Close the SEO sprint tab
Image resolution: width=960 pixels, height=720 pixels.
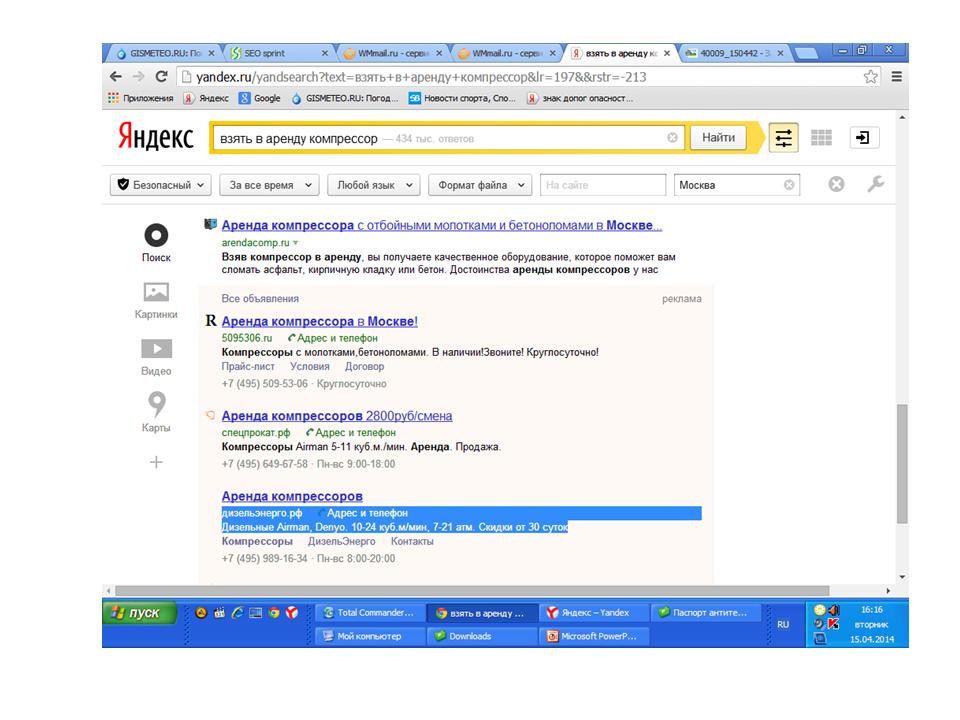point(324,53)
